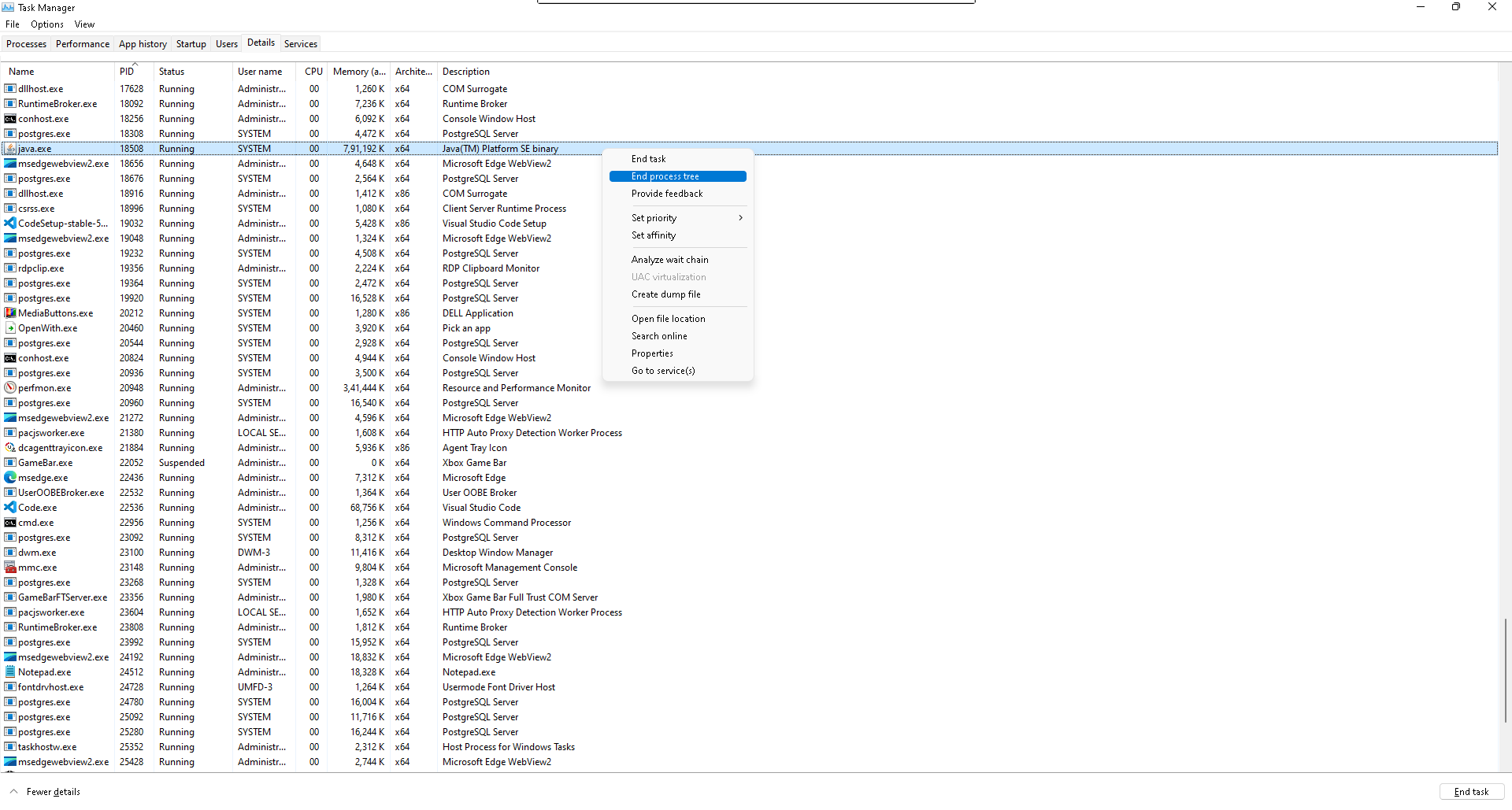Image resolution: width=1512 pixels, height=810 pixels.
Task: Click the Notepad.exe process icon
Action: [x=10, y=672]
